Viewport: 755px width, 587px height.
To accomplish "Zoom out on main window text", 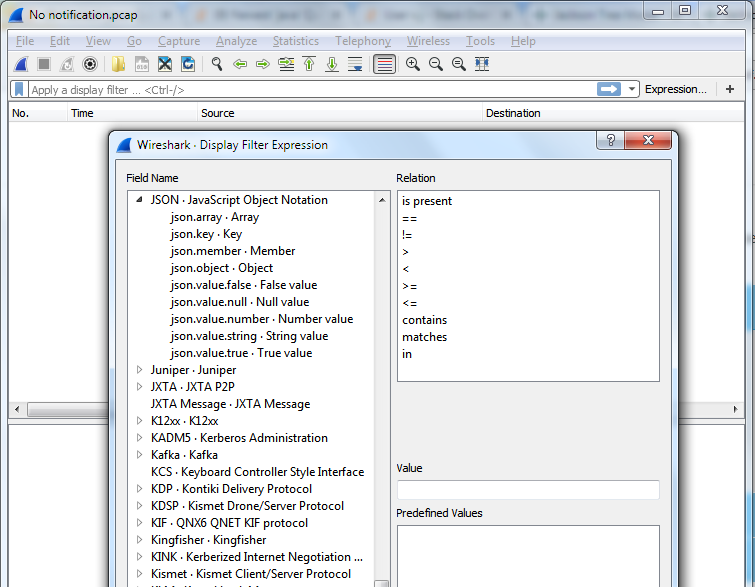I will [x=436, y=64].
